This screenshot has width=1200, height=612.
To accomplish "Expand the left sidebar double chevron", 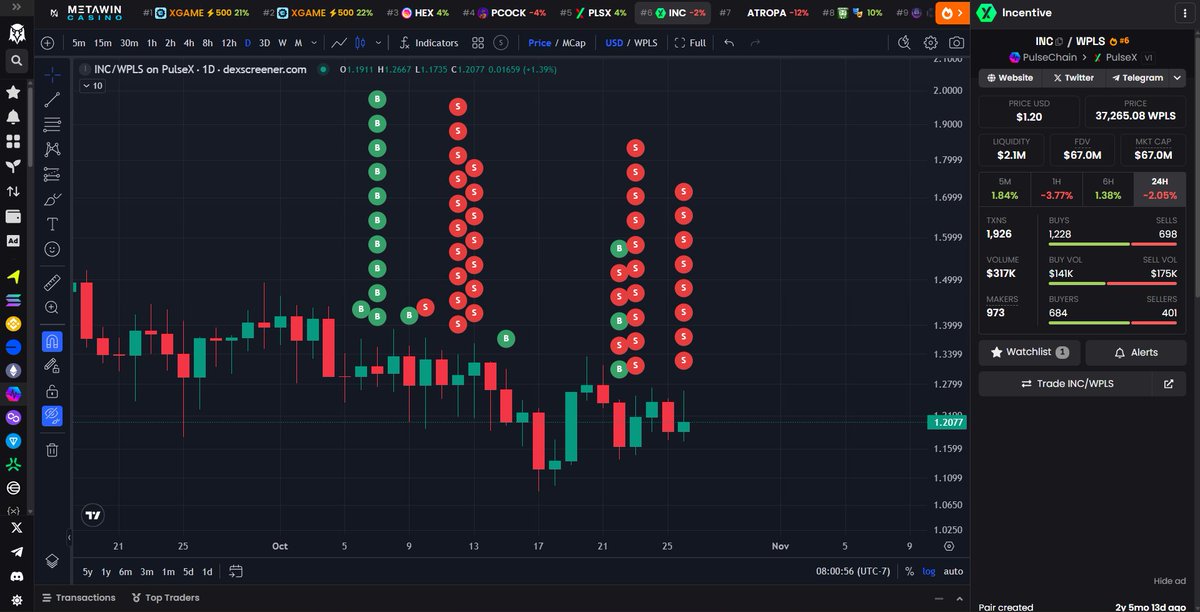I will click(15, 8).
